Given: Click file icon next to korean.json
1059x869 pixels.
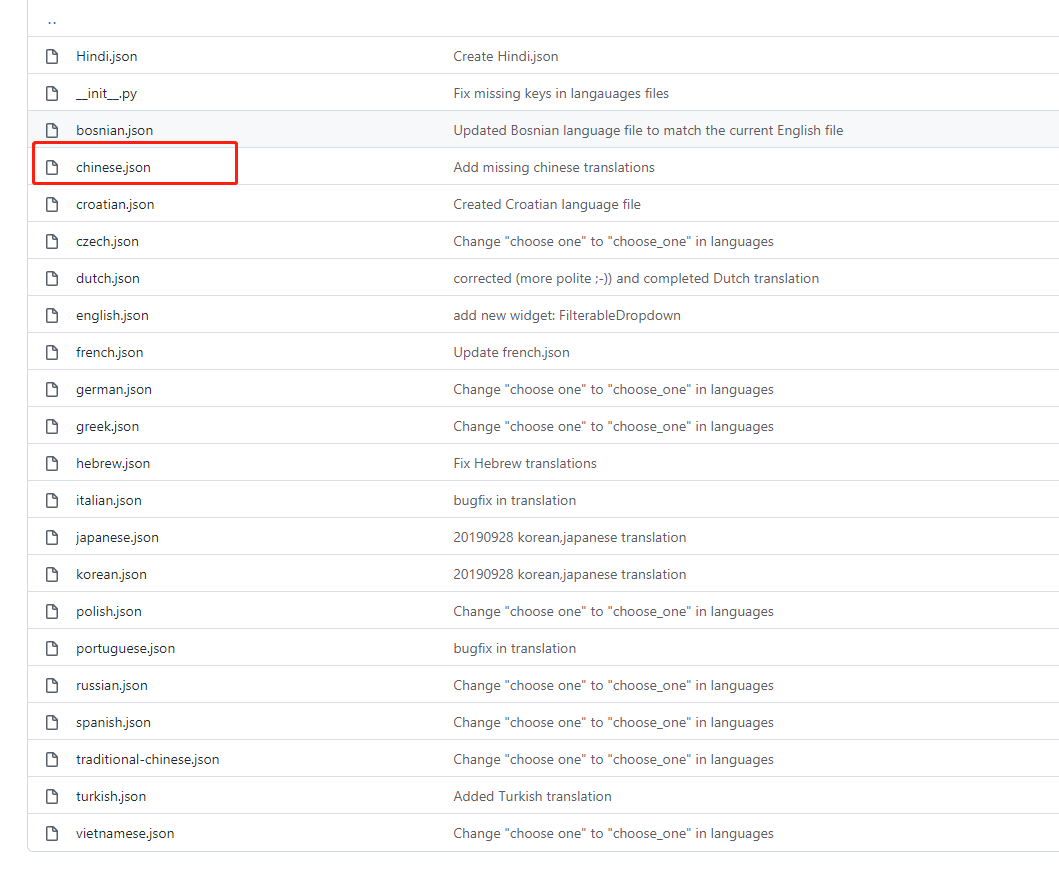Looking at the screenshot, I should [x=52, y=575].
